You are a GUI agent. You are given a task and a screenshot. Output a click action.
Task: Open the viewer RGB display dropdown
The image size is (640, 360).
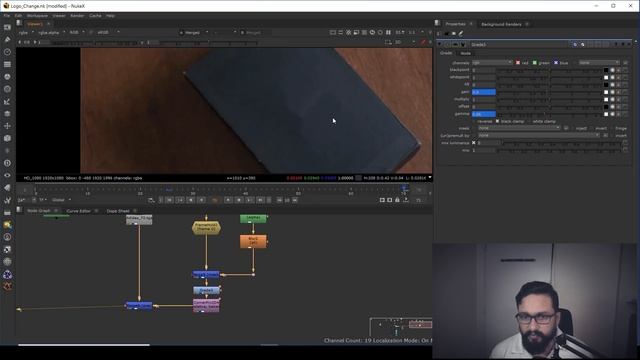coord(77,32)
